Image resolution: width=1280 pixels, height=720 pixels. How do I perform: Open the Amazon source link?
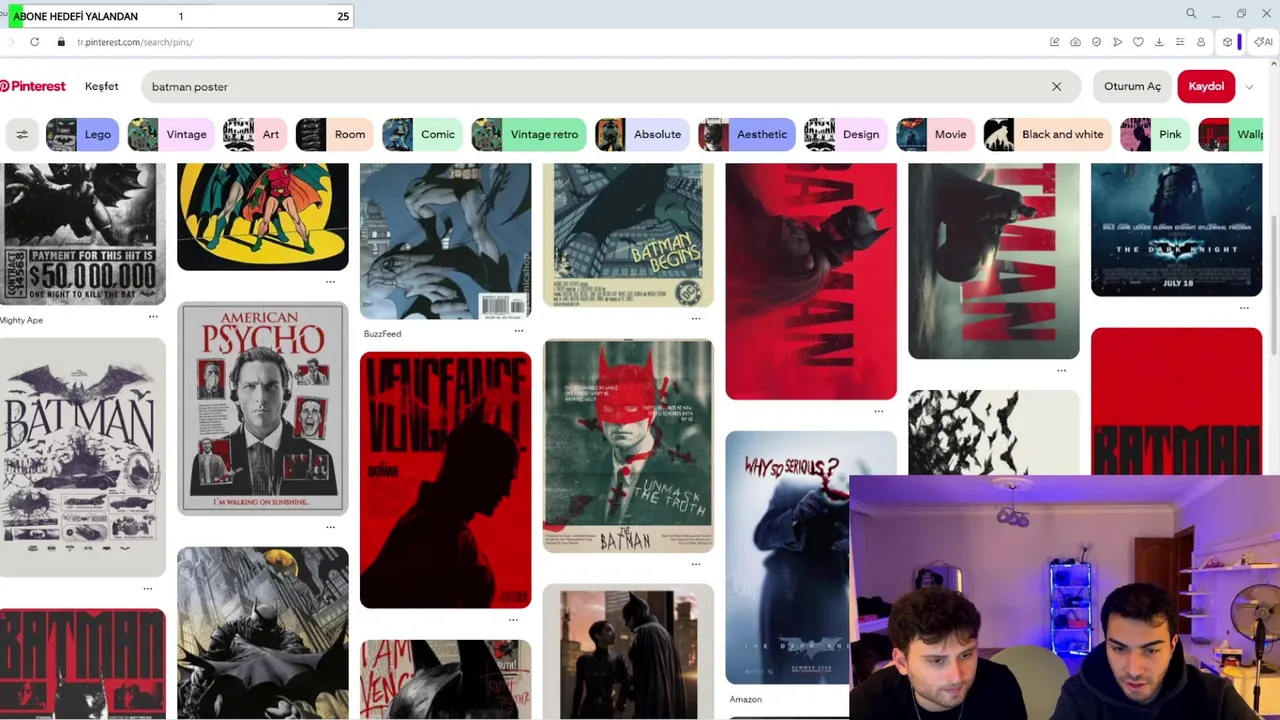tap(745, 699)
